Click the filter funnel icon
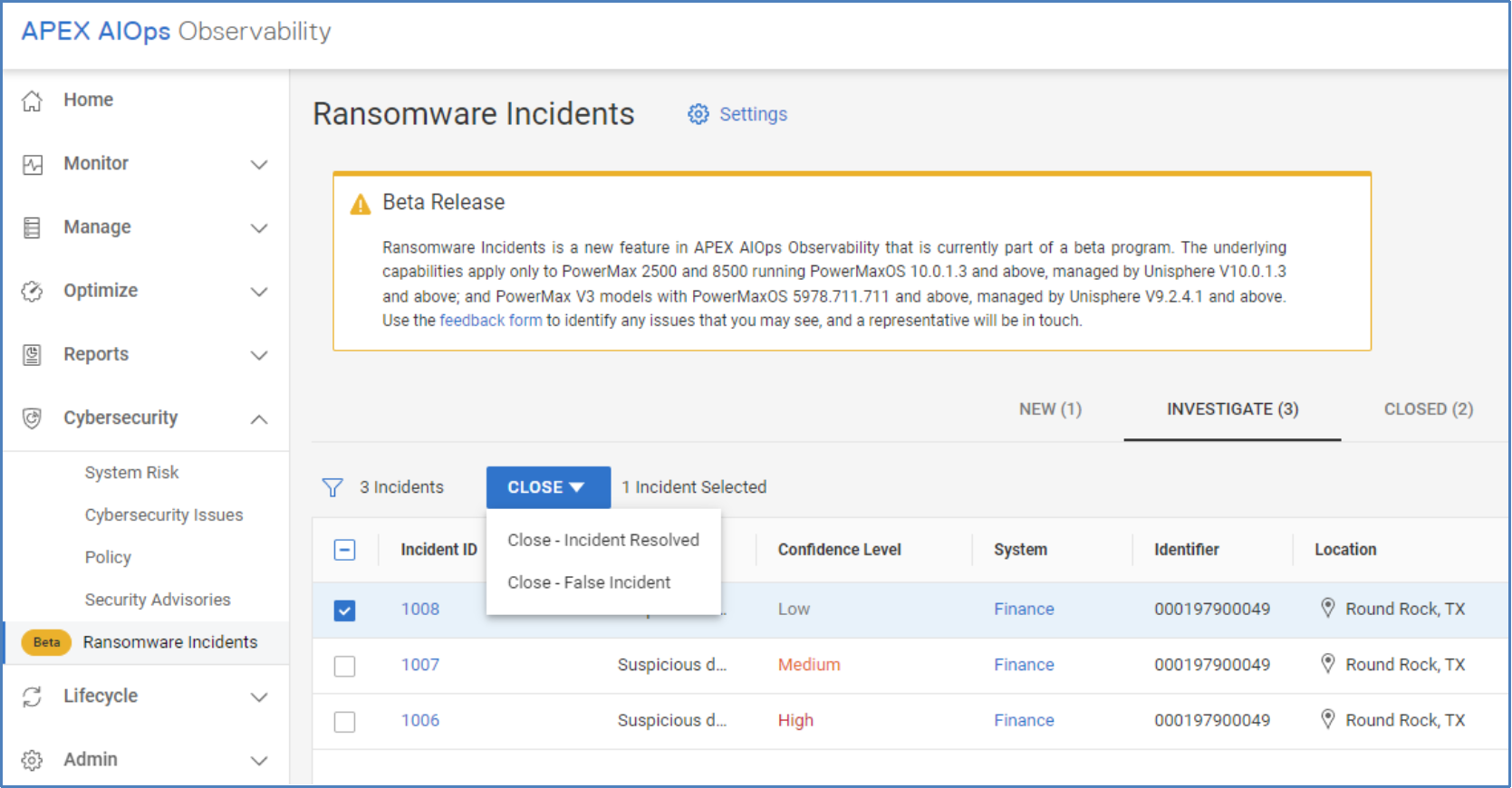 (332, 487)
